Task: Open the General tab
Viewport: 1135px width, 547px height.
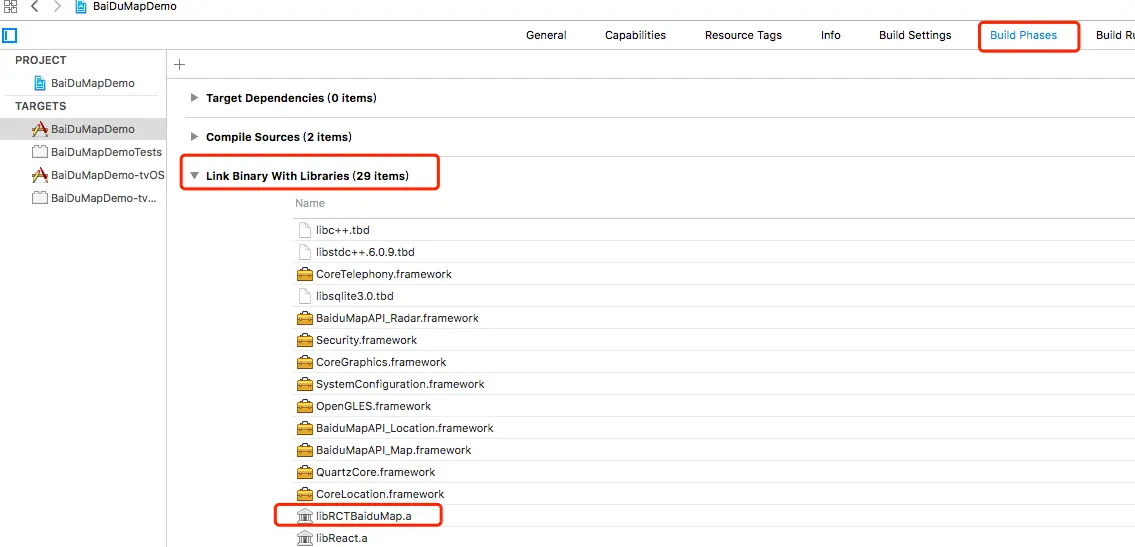Action: pos(547,35)
